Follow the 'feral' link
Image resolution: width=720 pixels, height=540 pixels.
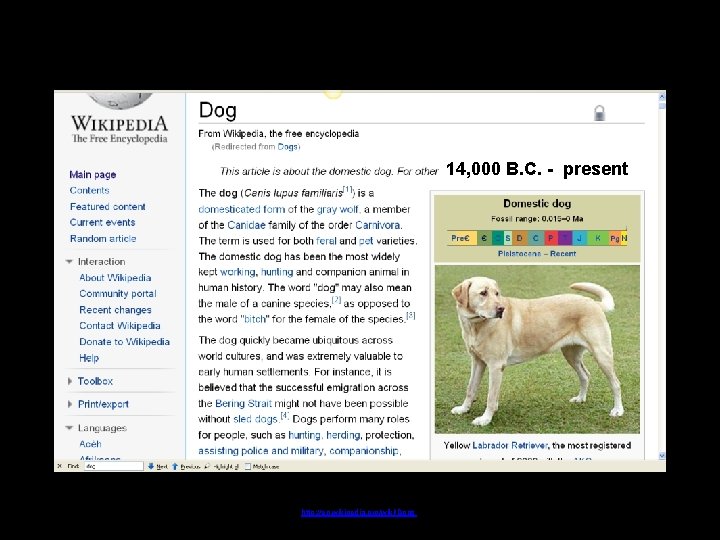tap(326, 241)
